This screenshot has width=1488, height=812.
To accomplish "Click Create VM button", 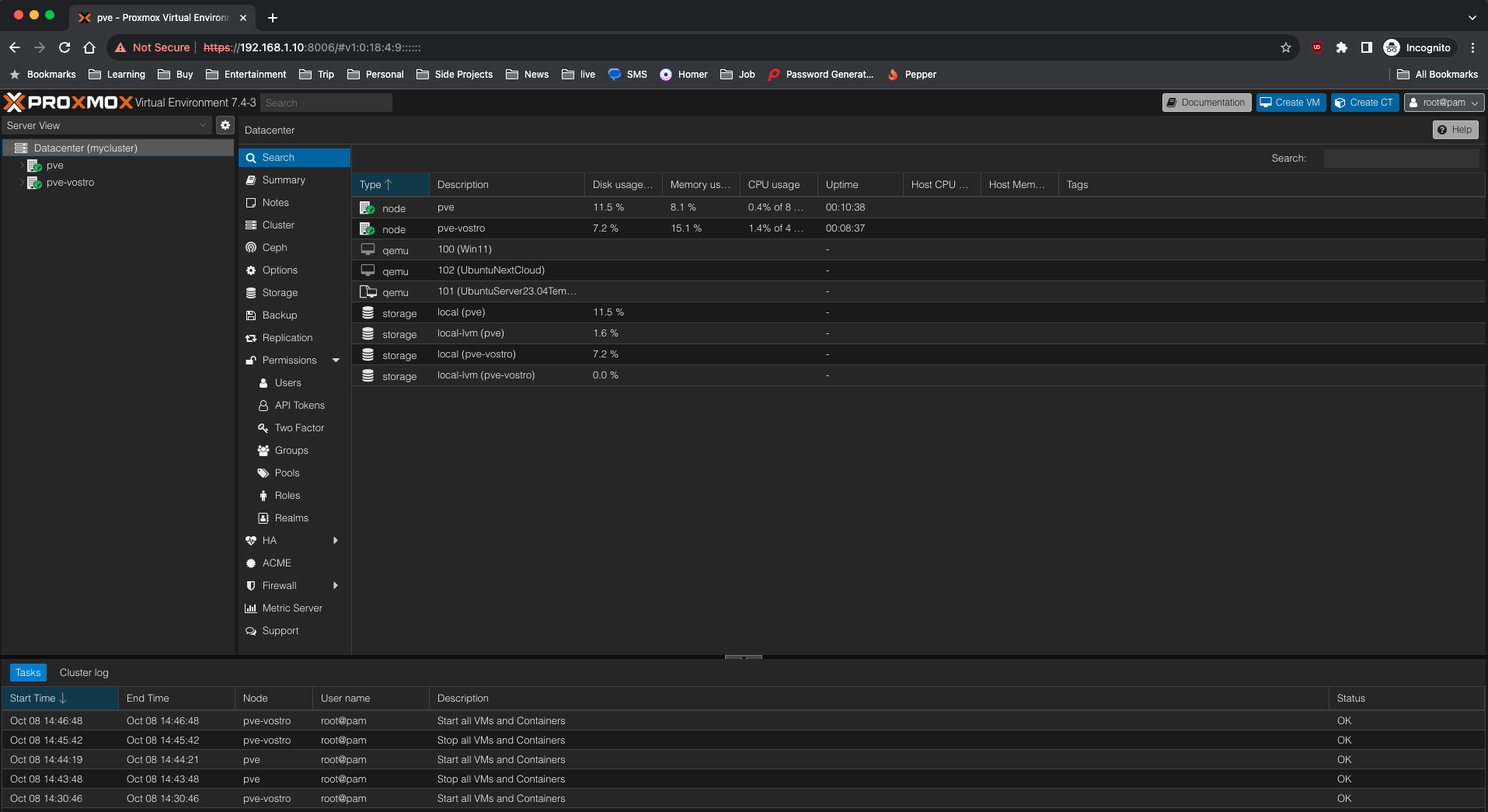I will 1291,102.
